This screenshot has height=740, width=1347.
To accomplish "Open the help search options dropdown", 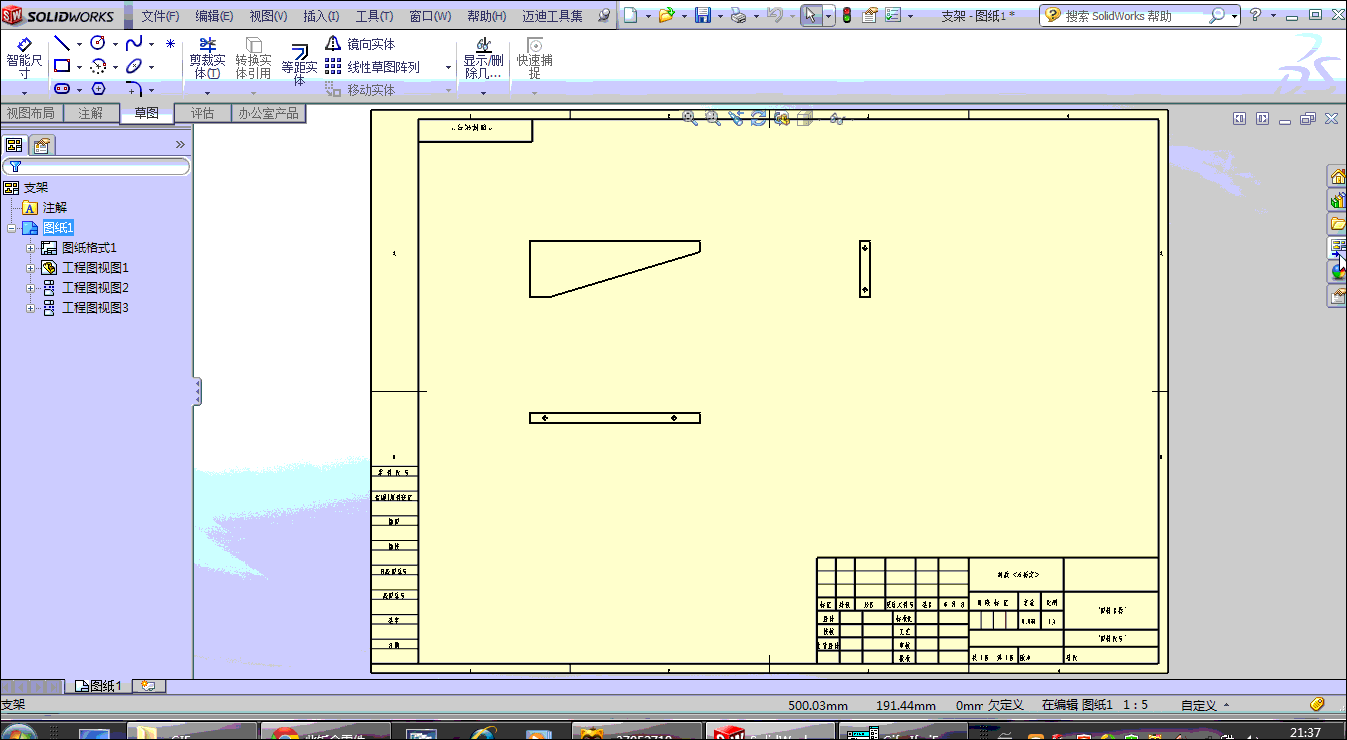I will pyautogui.click(x=1234, y=16).
